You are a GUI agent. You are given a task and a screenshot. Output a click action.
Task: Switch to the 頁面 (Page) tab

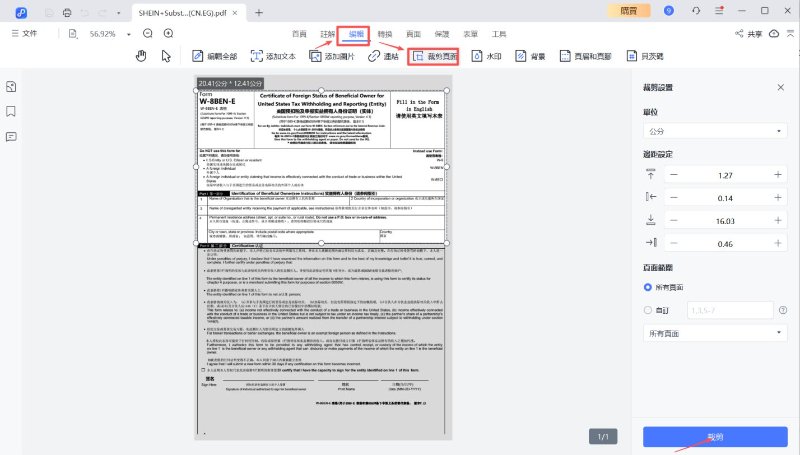[x=413, y=34]
